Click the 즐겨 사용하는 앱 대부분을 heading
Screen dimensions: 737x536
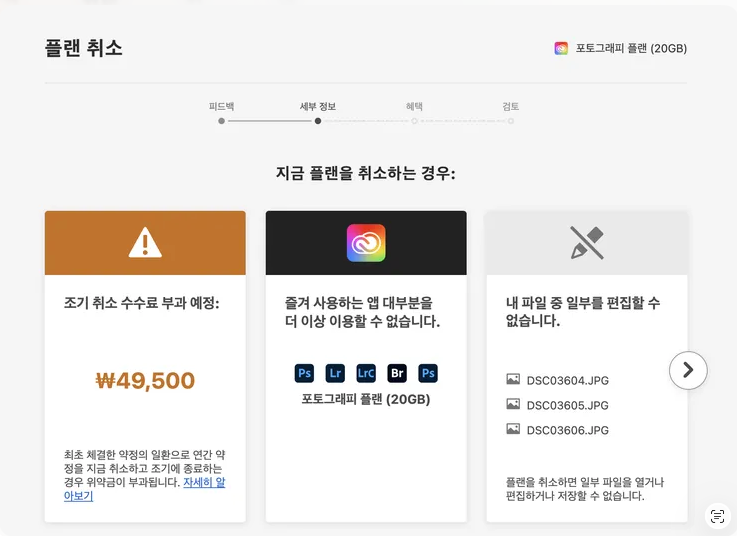pyautogui.click(x=362, y=312)
